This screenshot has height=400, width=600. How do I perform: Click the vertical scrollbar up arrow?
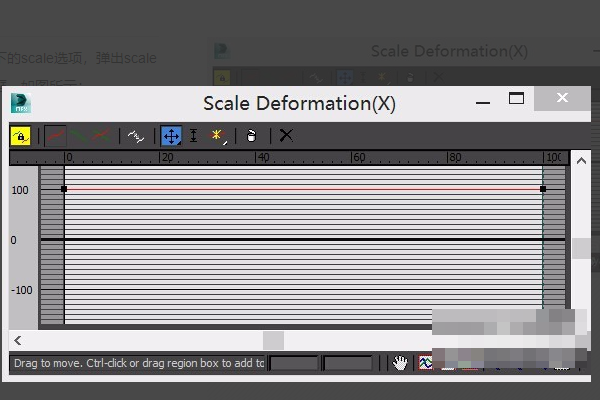(x=581, y=161)
